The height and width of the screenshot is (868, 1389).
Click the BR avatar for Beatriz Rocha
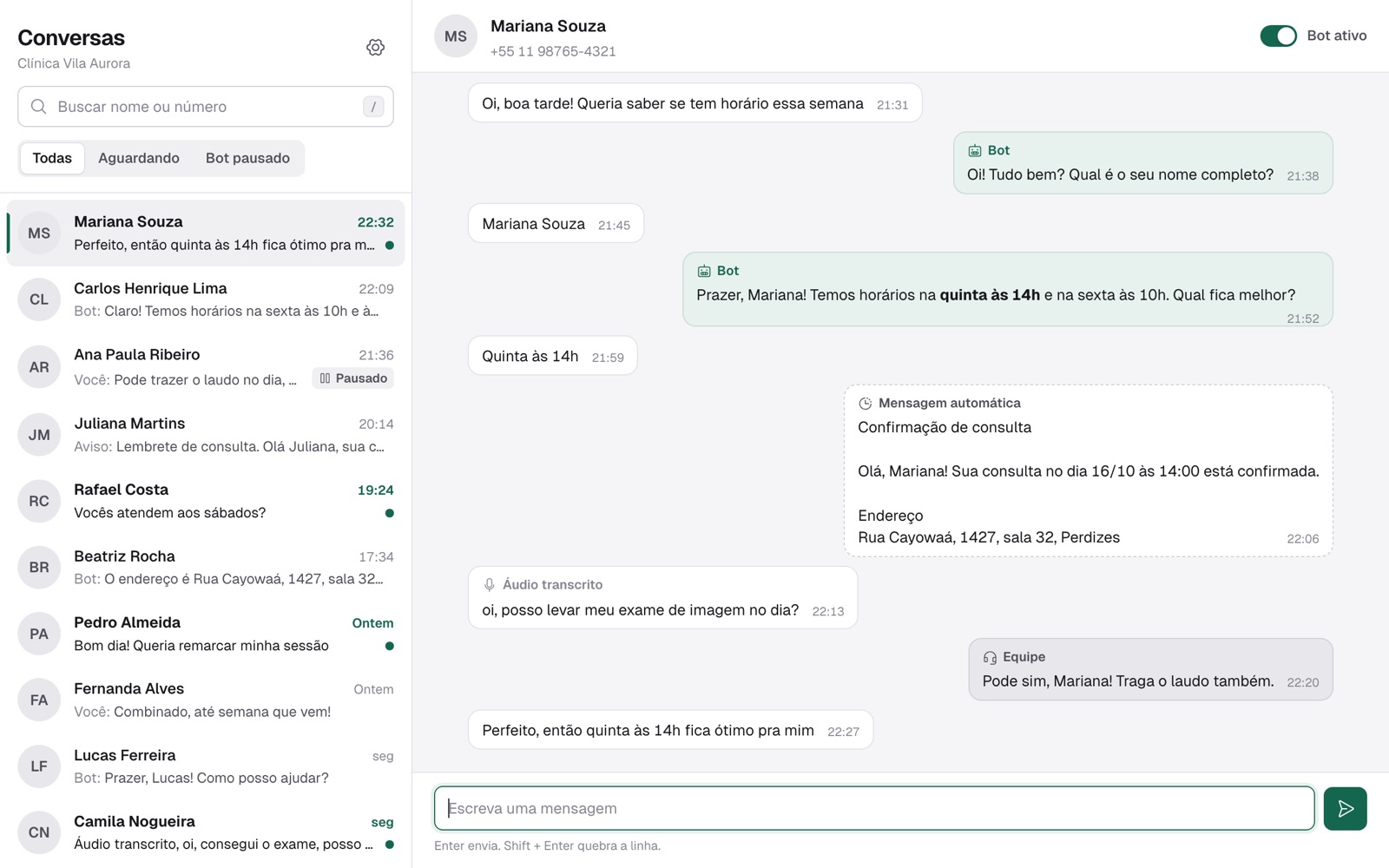pyautogui.click(x=39, y=568)
